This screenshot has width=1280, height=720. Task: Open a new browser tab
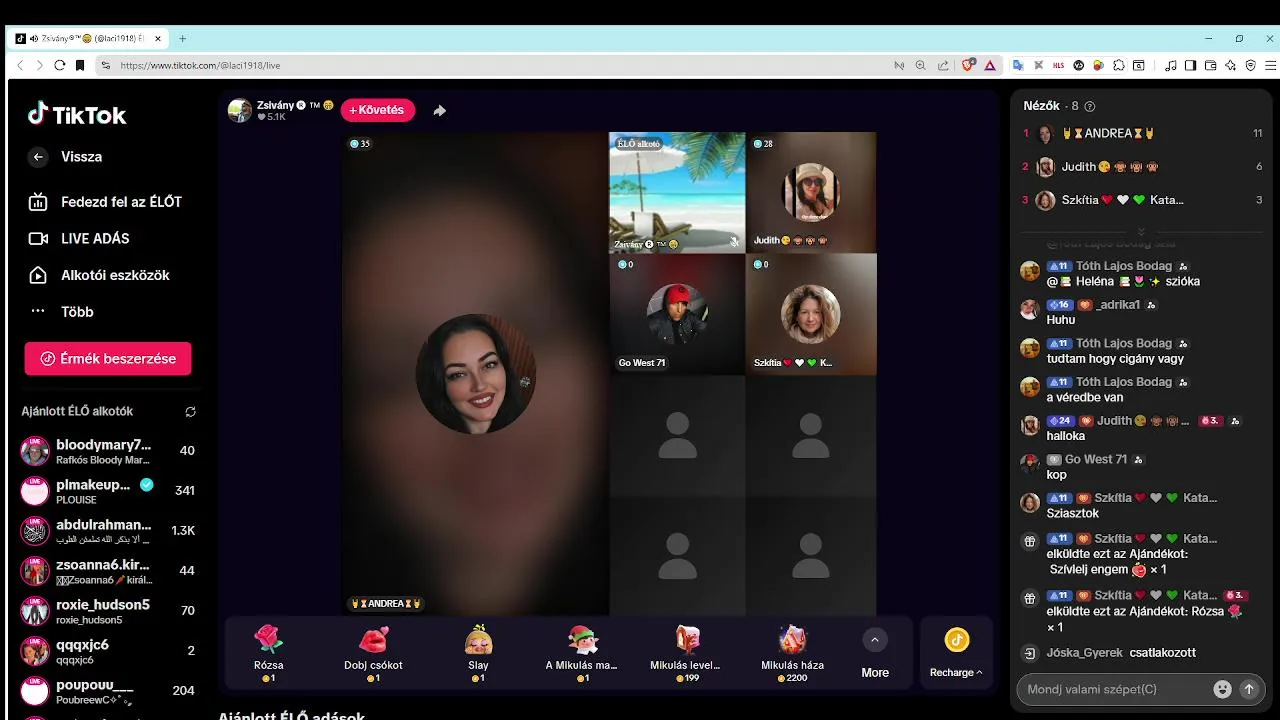click(x=182, y=39)
